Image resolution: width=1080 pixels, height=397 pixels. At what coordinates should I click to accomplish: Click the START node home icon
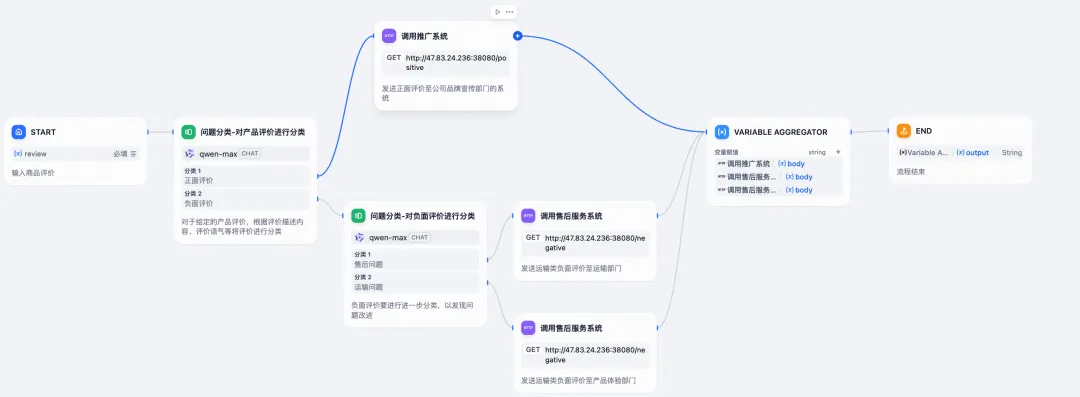(x=19, y=132)
